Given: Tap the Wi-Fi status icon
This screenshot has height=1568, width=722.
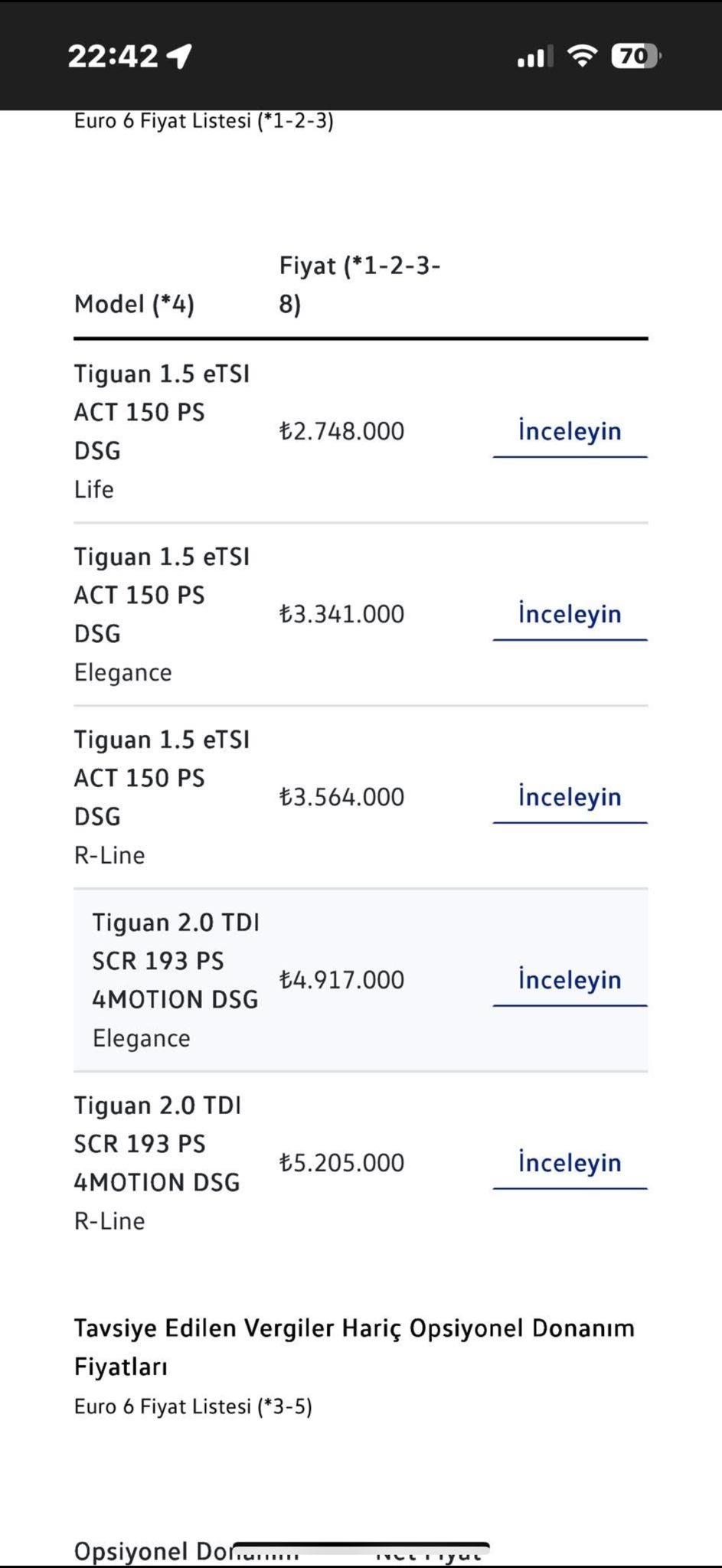Looking at the screenshot, I should click(582, 56).
